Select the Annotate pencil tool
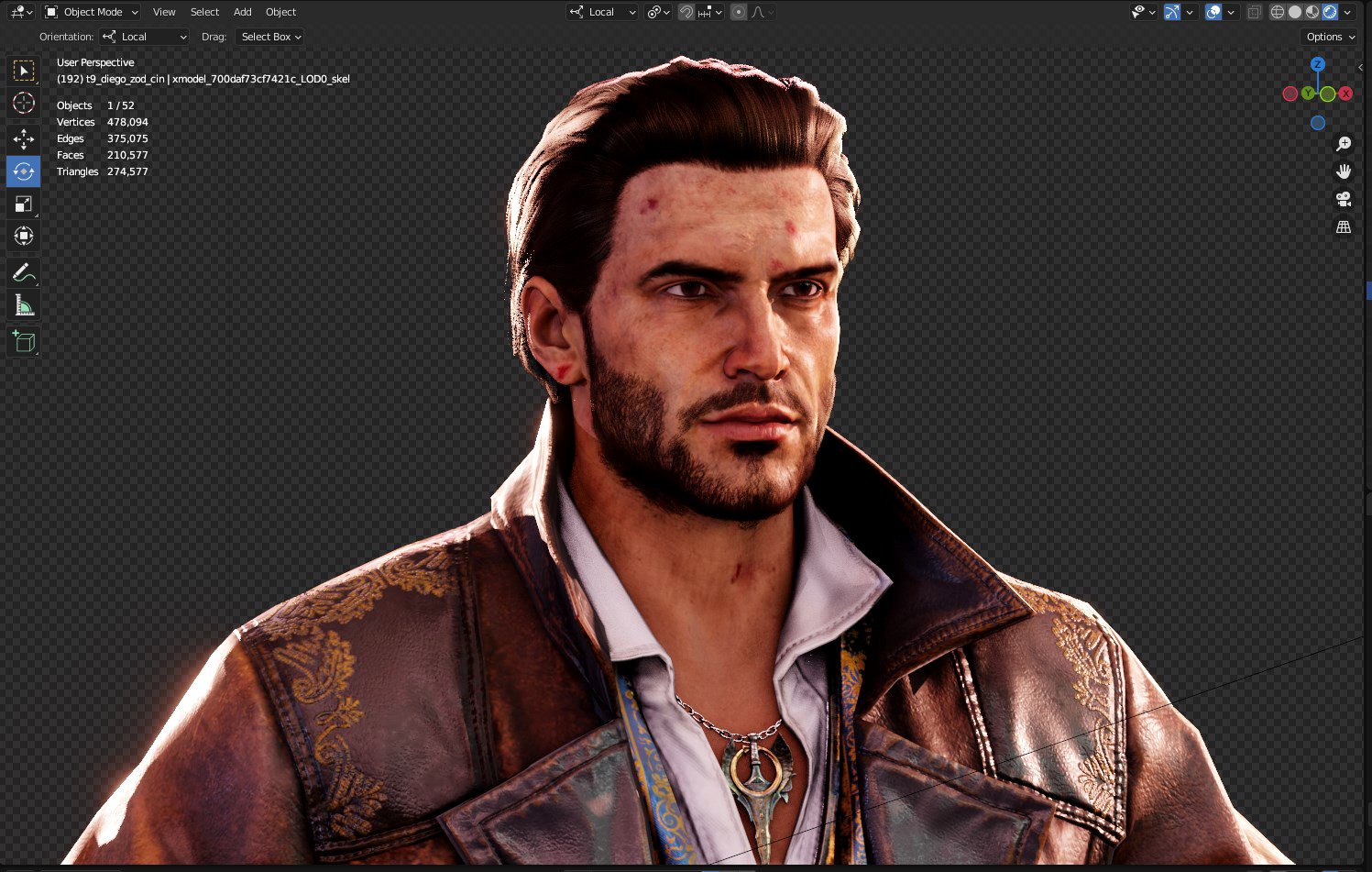 24,272
